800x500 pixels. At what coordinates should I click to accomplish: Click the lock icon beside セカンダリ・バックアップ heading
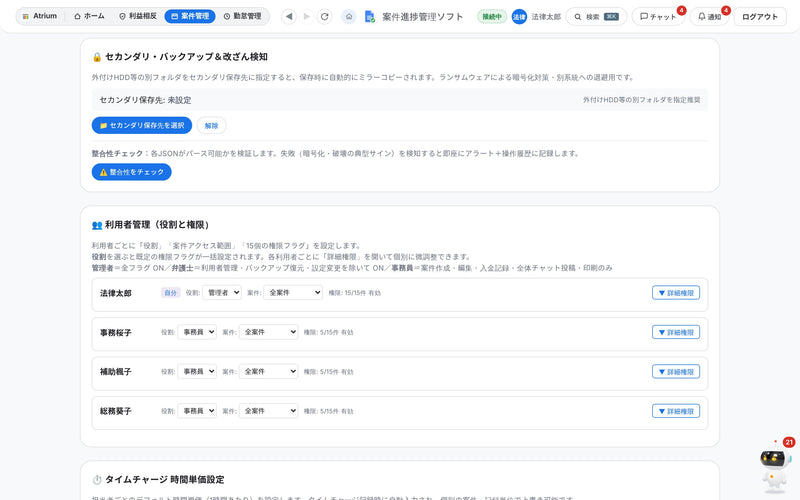pos(97,57)
